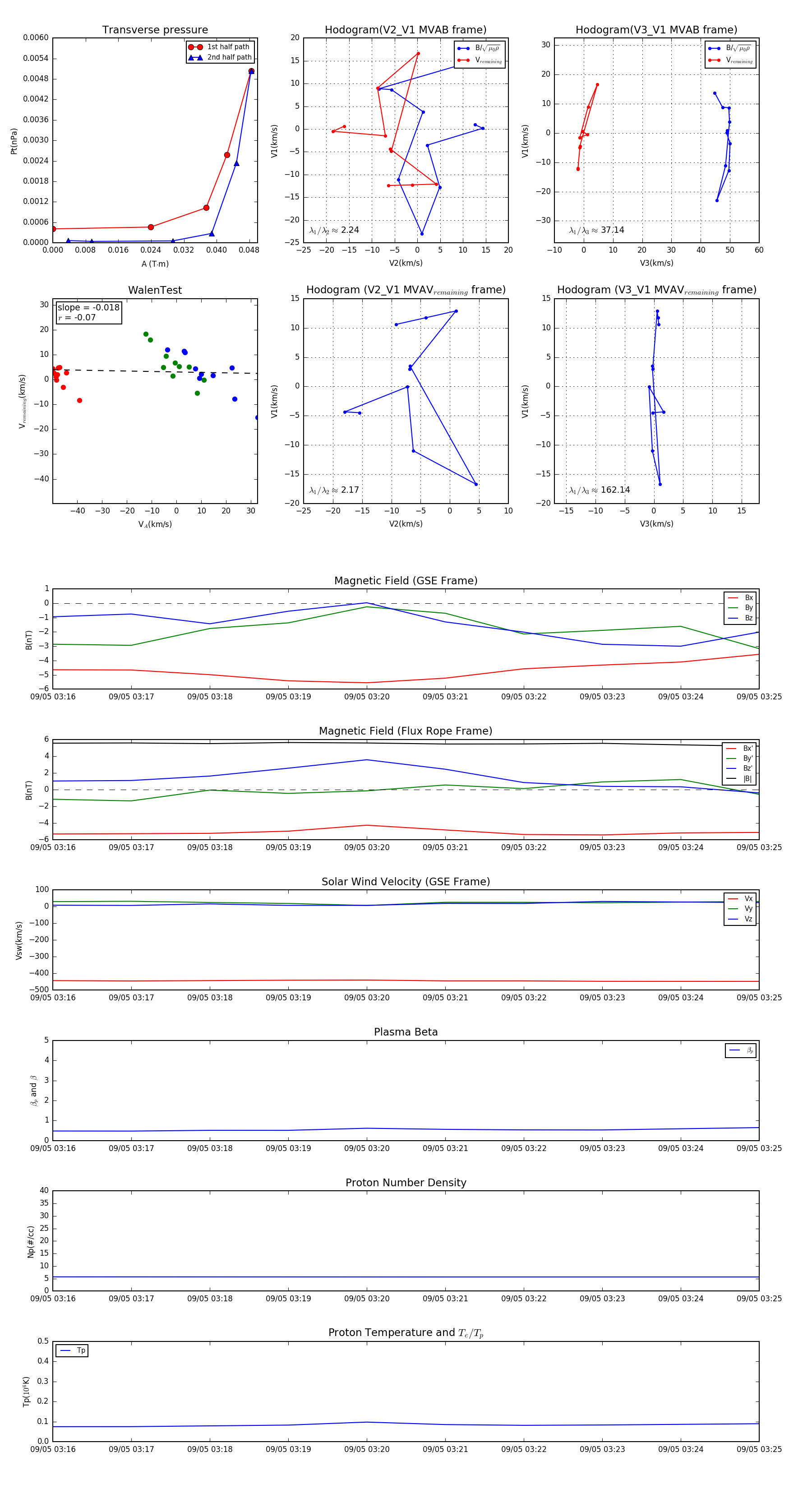Click 'Magnetic Field (Flux Rope Frame)' title

pos(405,731)
